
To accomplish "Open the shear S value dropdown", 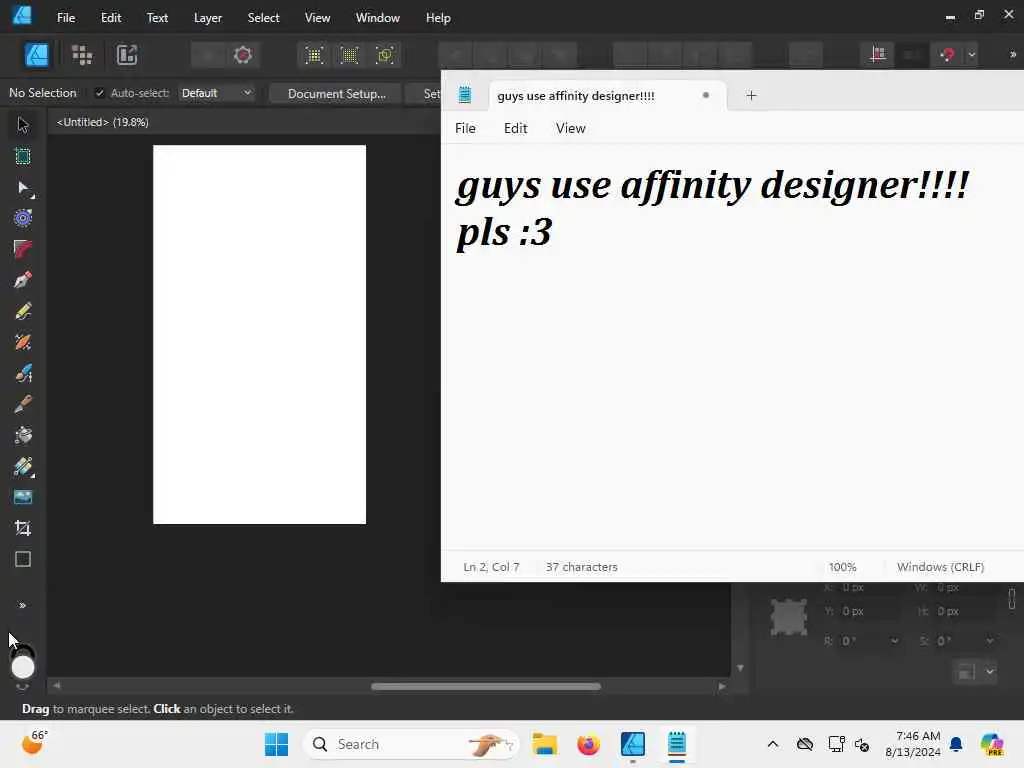I will click(989, 641).
